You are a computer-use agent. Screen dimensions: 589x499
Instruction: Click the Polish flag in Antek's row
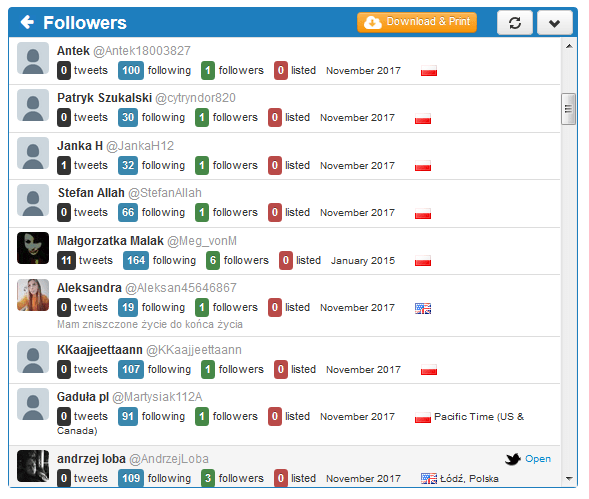pos(429,71)
